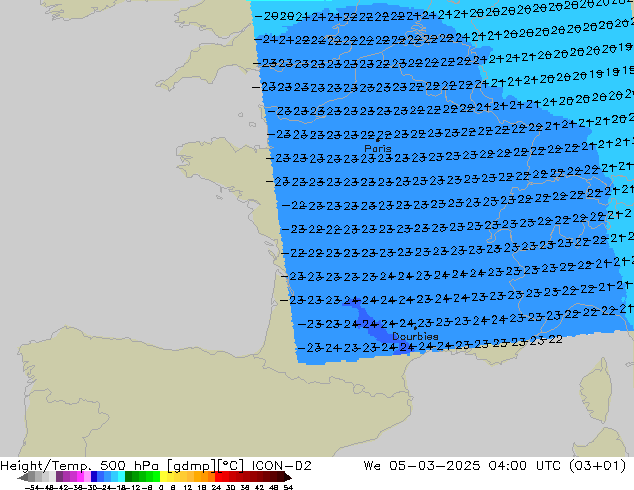Pick the yellow segment of the temperature scale

point(163,477)
